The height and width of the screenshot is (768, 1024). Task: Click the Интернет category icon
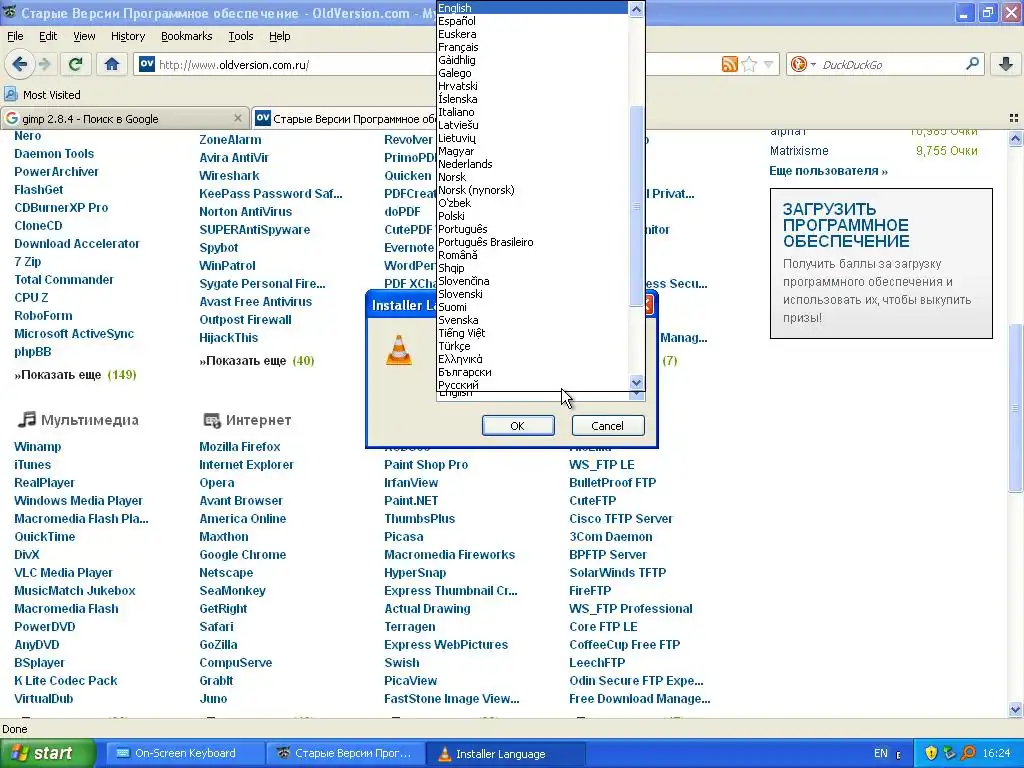[x=212, y=420]
